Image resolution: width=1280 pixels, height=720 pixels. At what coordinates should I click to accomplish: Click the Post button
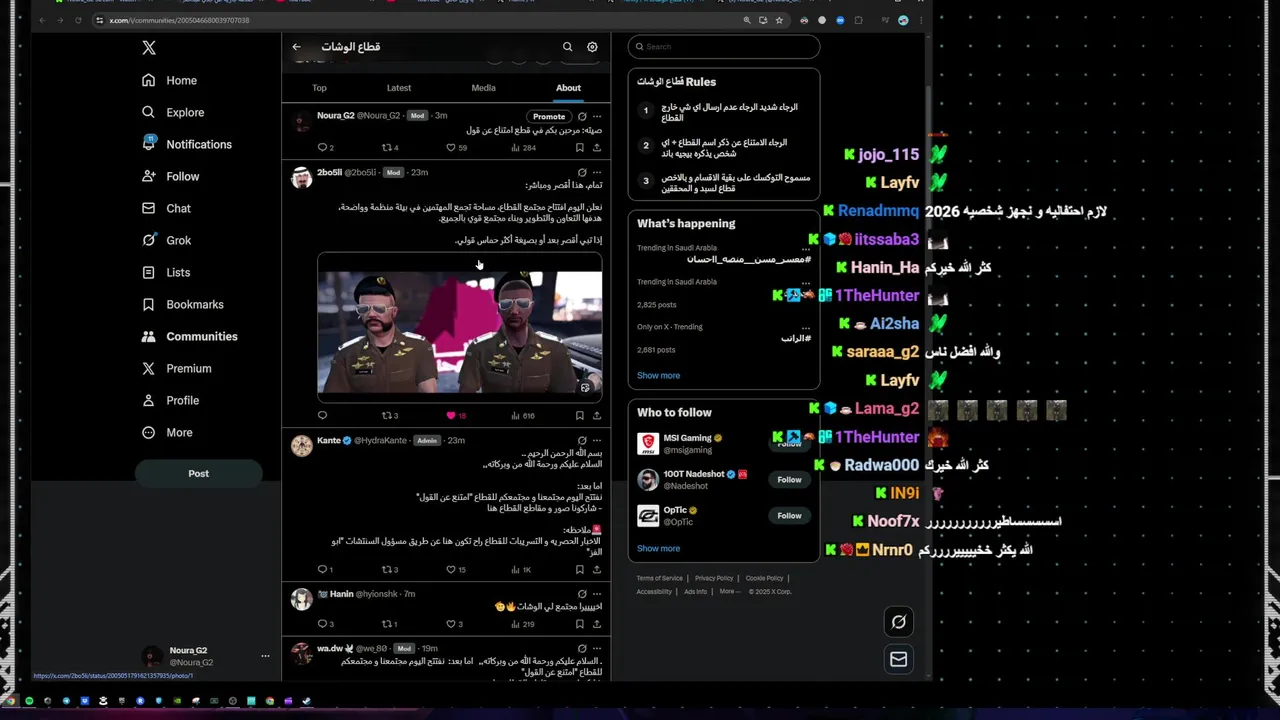(x=199, y=473)
